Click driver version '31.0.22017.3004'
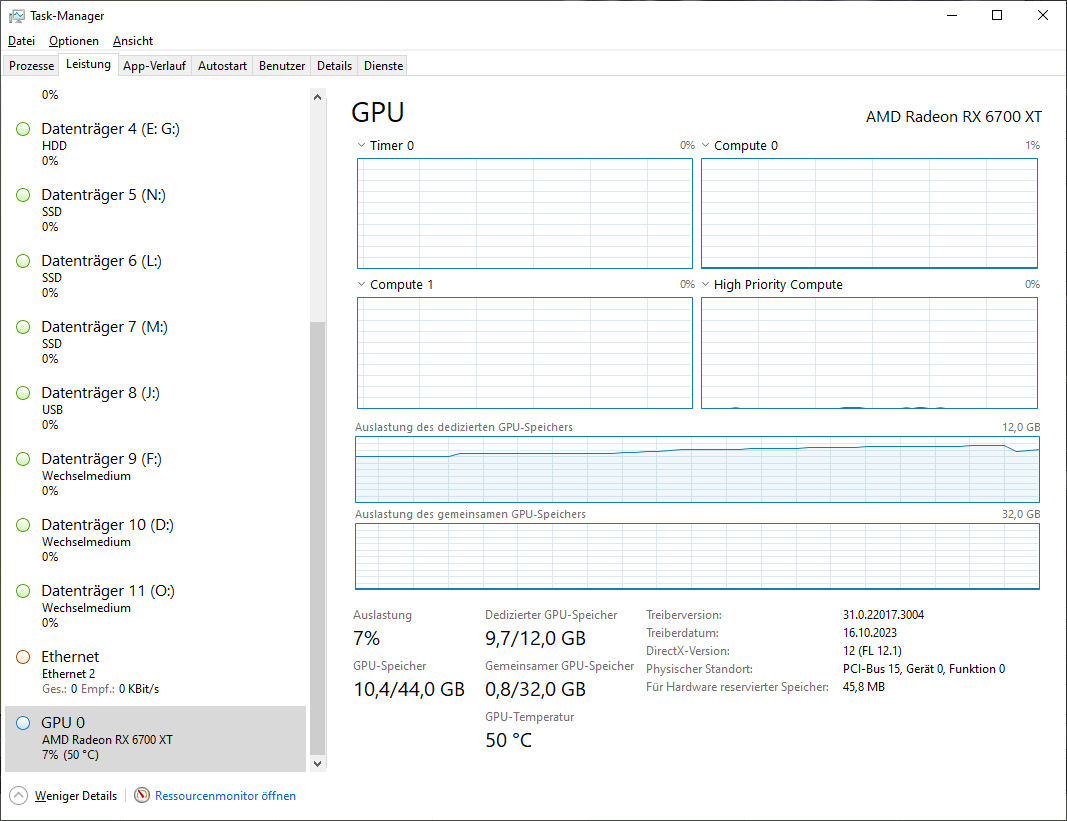The image size is (1067, 821). (883, 615)
